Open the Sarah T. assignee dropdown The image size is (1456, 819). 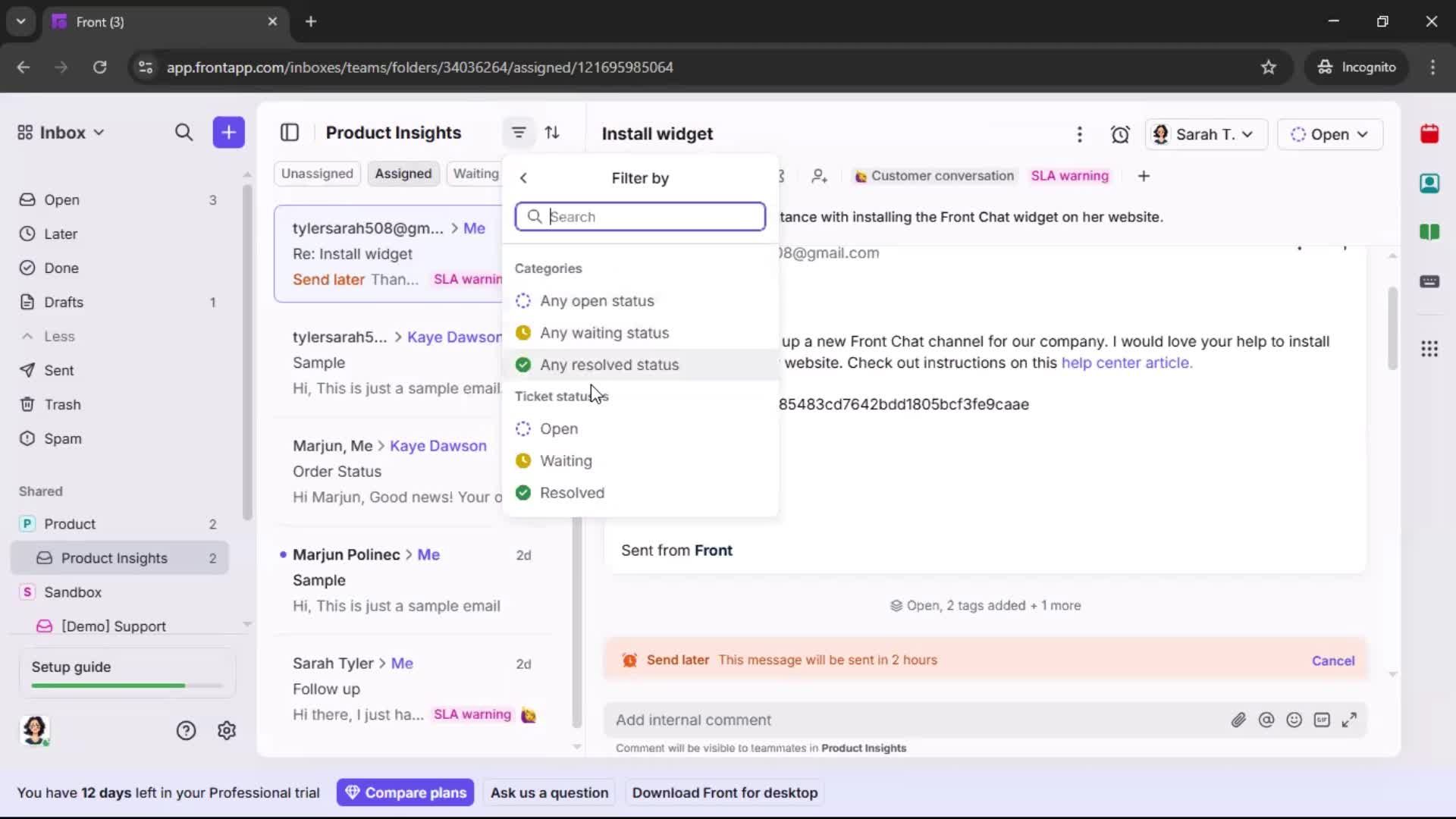[1206, 134]
